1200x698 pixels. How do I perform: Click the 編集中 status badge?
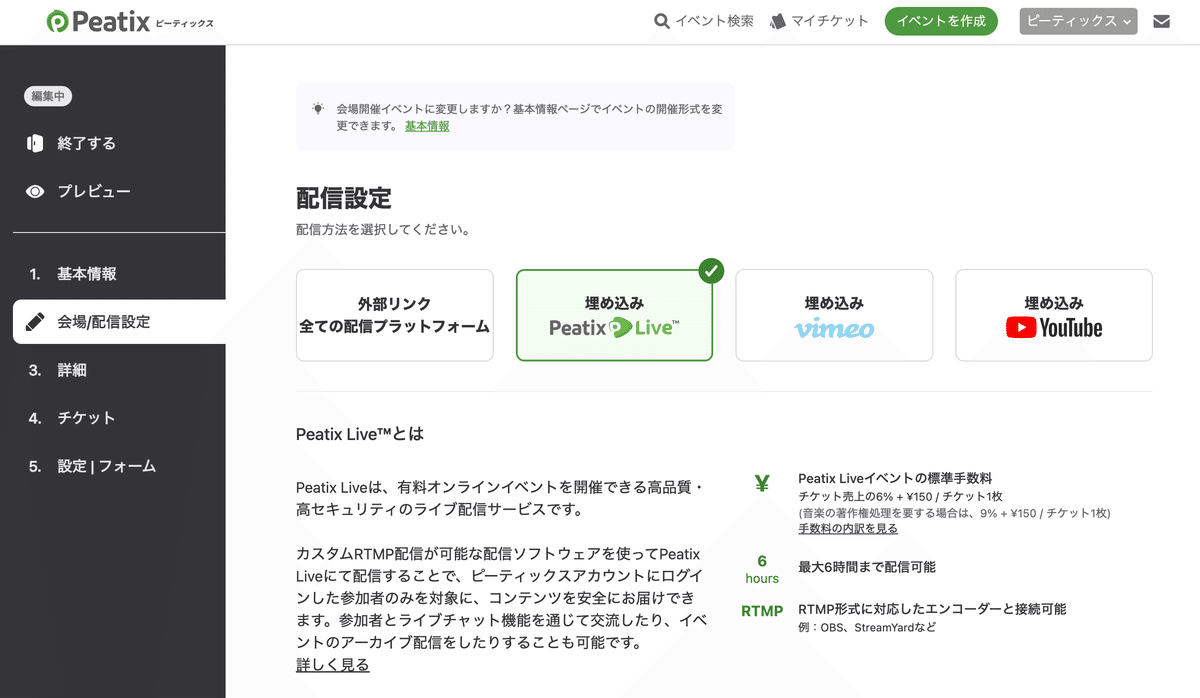tap(47, 96)
